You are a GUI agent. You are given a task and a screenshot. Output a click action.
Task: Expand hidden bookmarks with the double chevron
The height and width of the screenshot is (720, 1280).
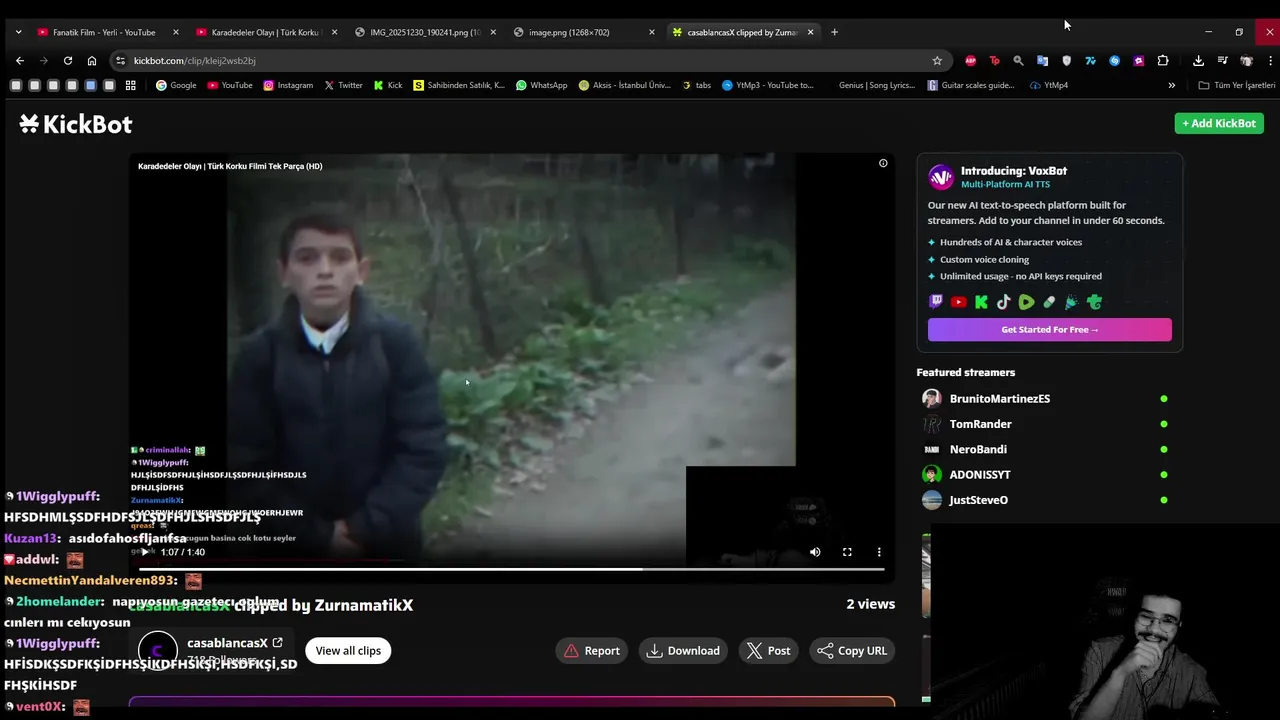pos(1171,85)
